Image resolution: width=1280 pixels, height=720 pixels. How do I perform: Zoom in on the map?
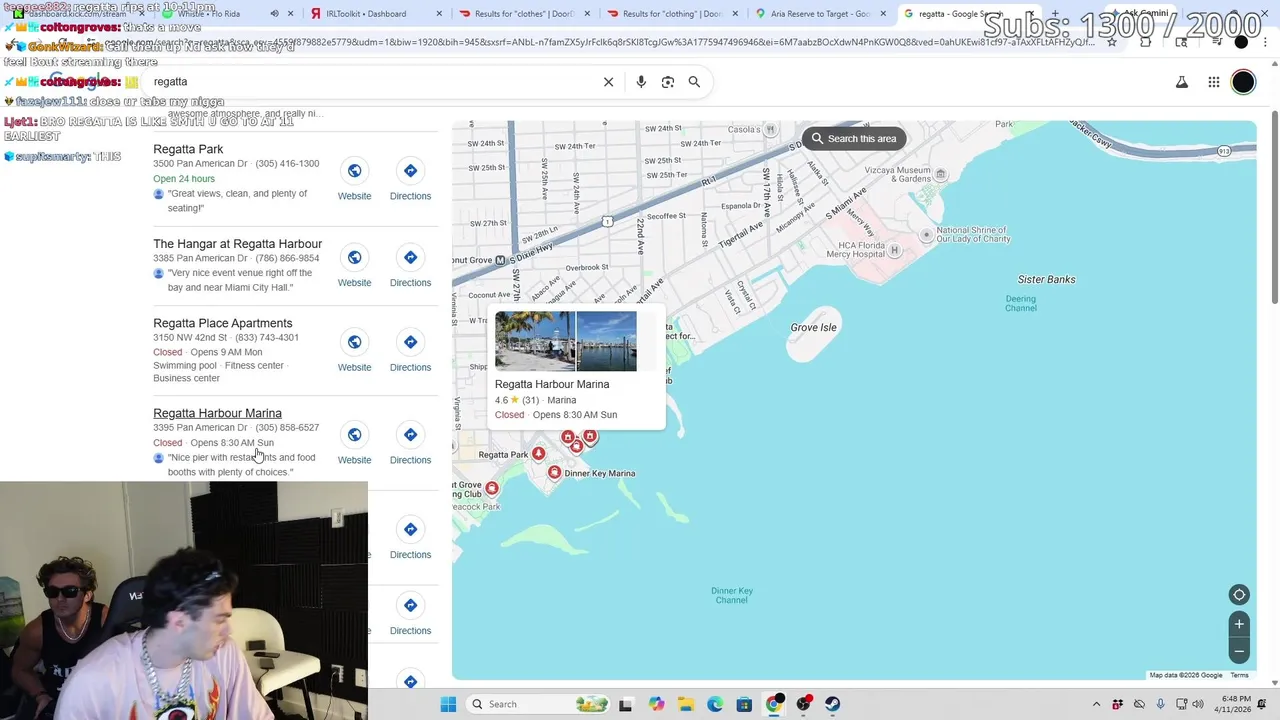click(1239, 624)
